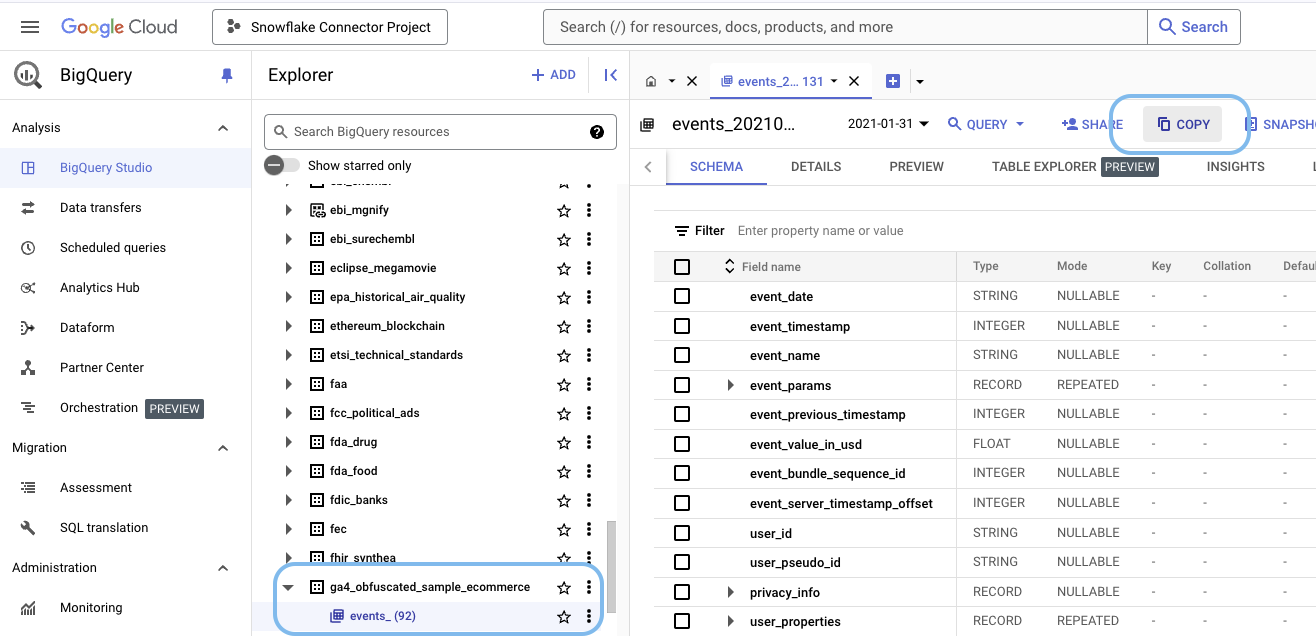Collapse the ga4_obfuscated_sample_ecommerce dataset

(x=288, y=587)
